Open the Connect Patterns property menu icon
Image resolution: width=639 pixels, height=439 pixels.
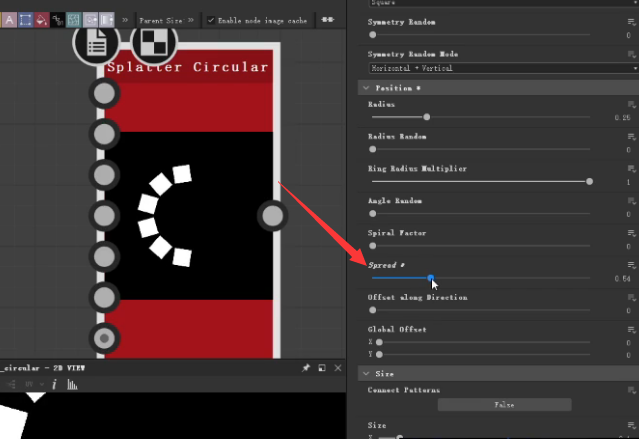(x=632, y=390)
